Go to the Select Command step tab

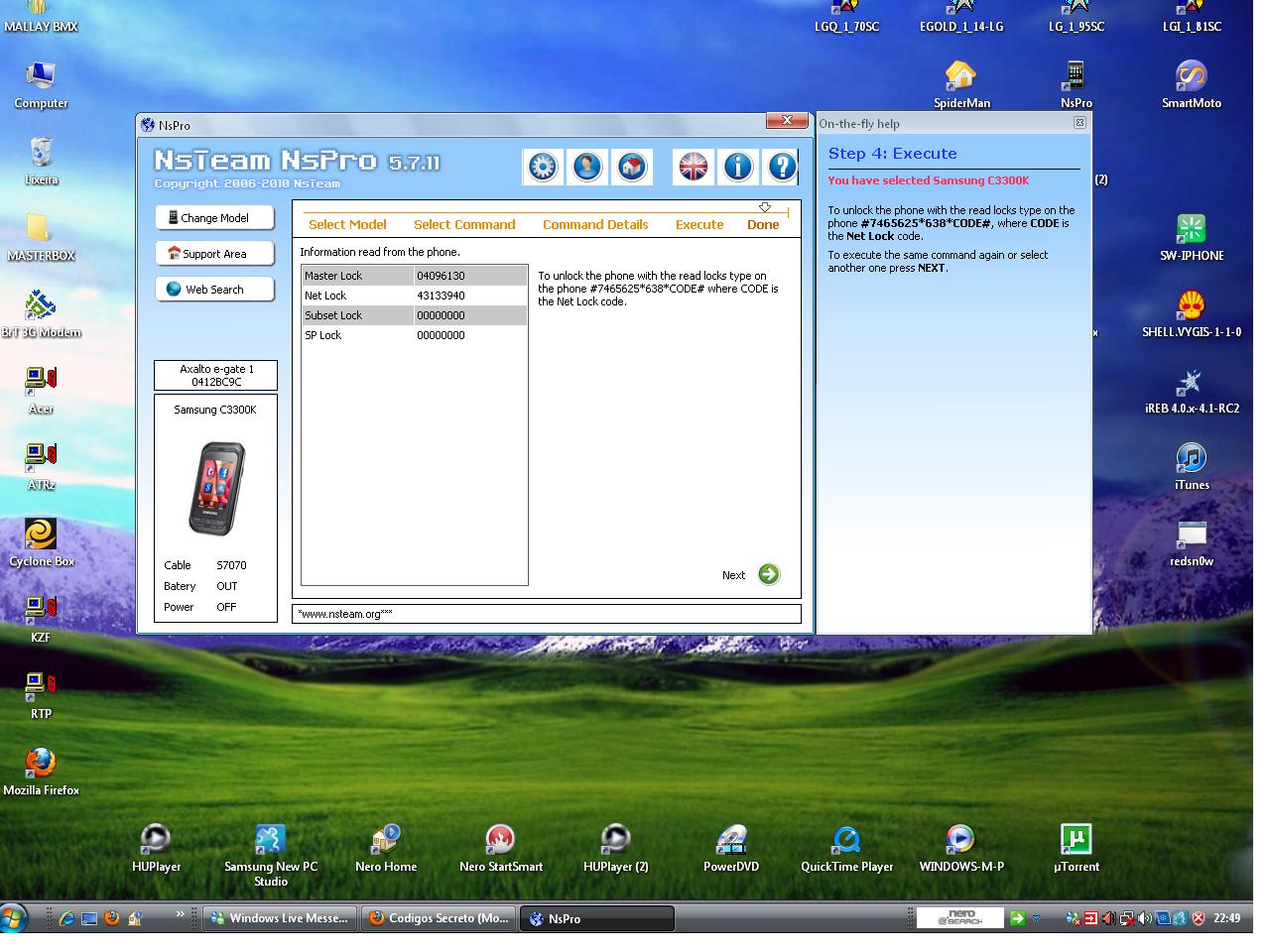[464, 225]
